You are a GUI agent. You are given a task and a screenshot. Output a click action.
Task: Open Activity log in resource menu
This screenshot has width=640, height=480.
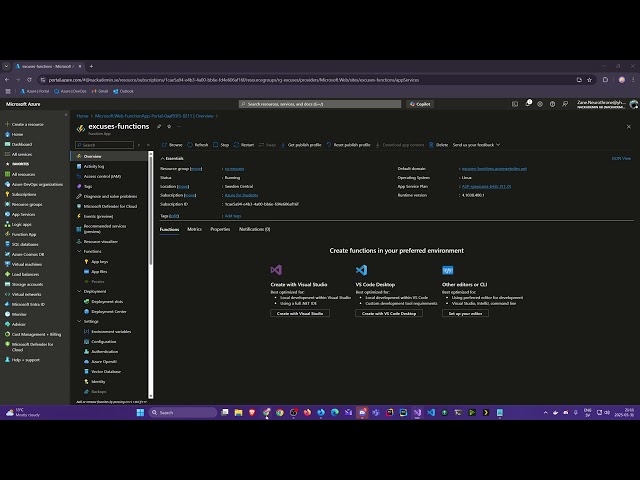[x=90, y=166]
